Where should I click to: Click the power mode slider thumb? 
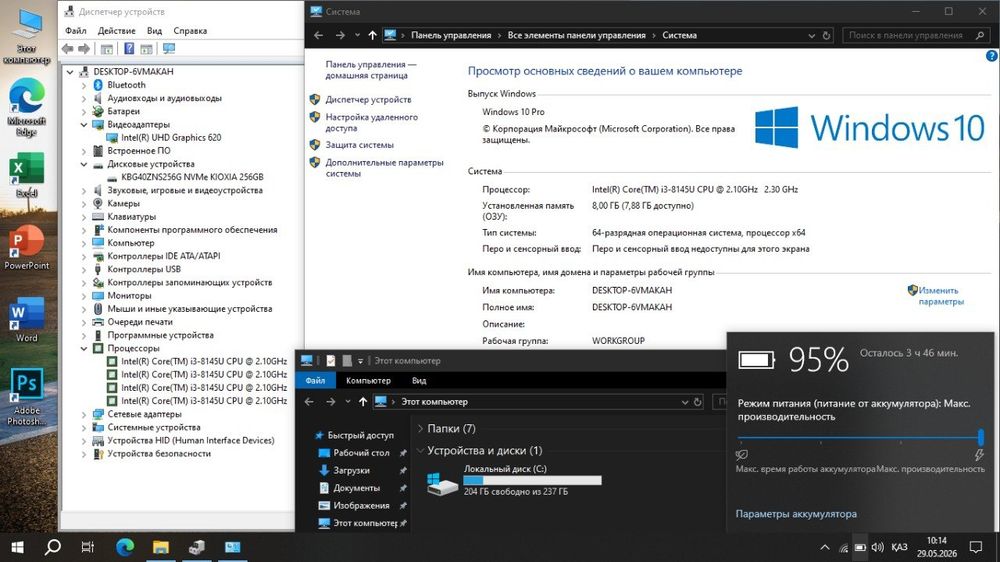[x=980, y=438]
